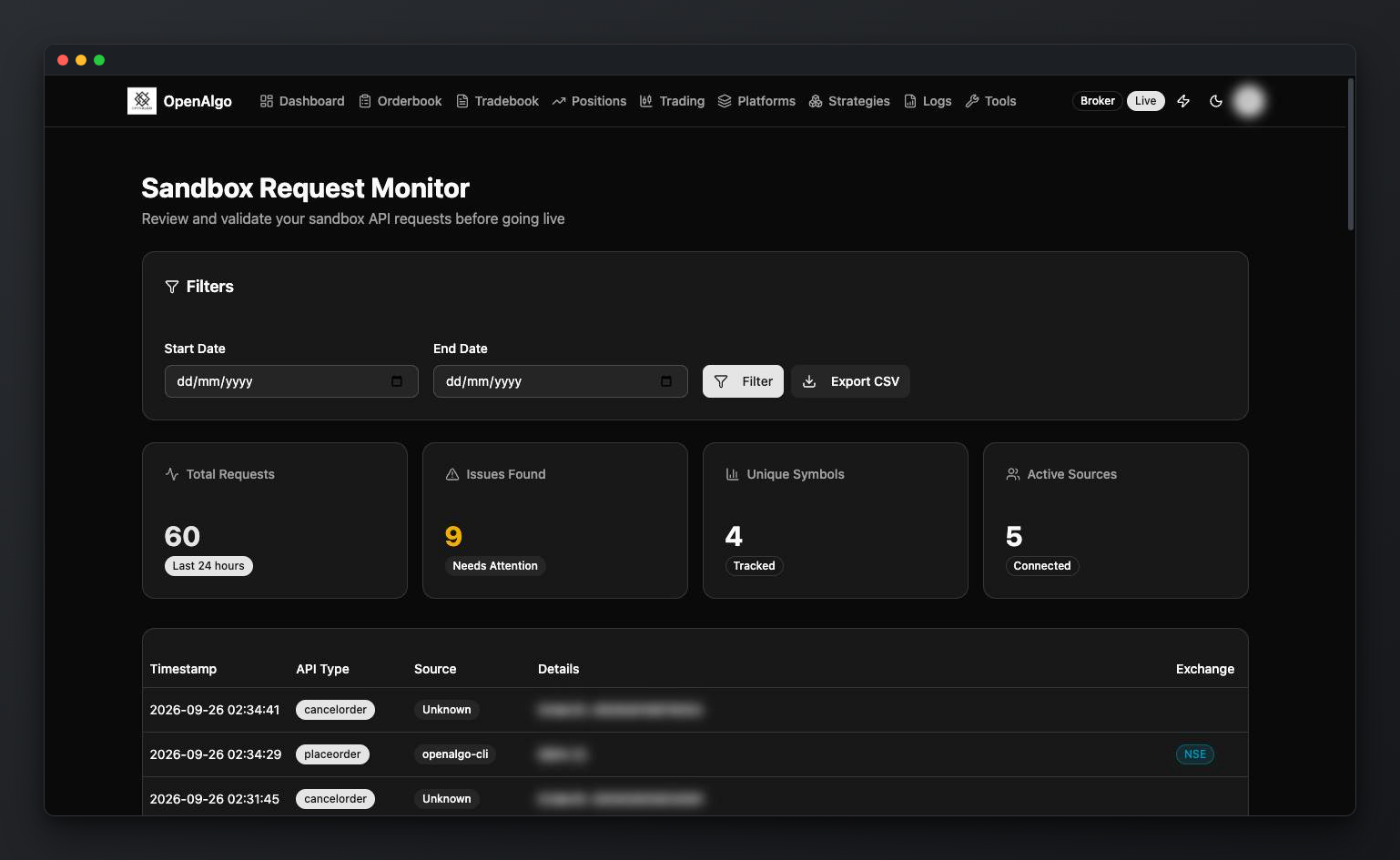
Task: Click the 'Tracked' badge
Action: pos(754,566)
